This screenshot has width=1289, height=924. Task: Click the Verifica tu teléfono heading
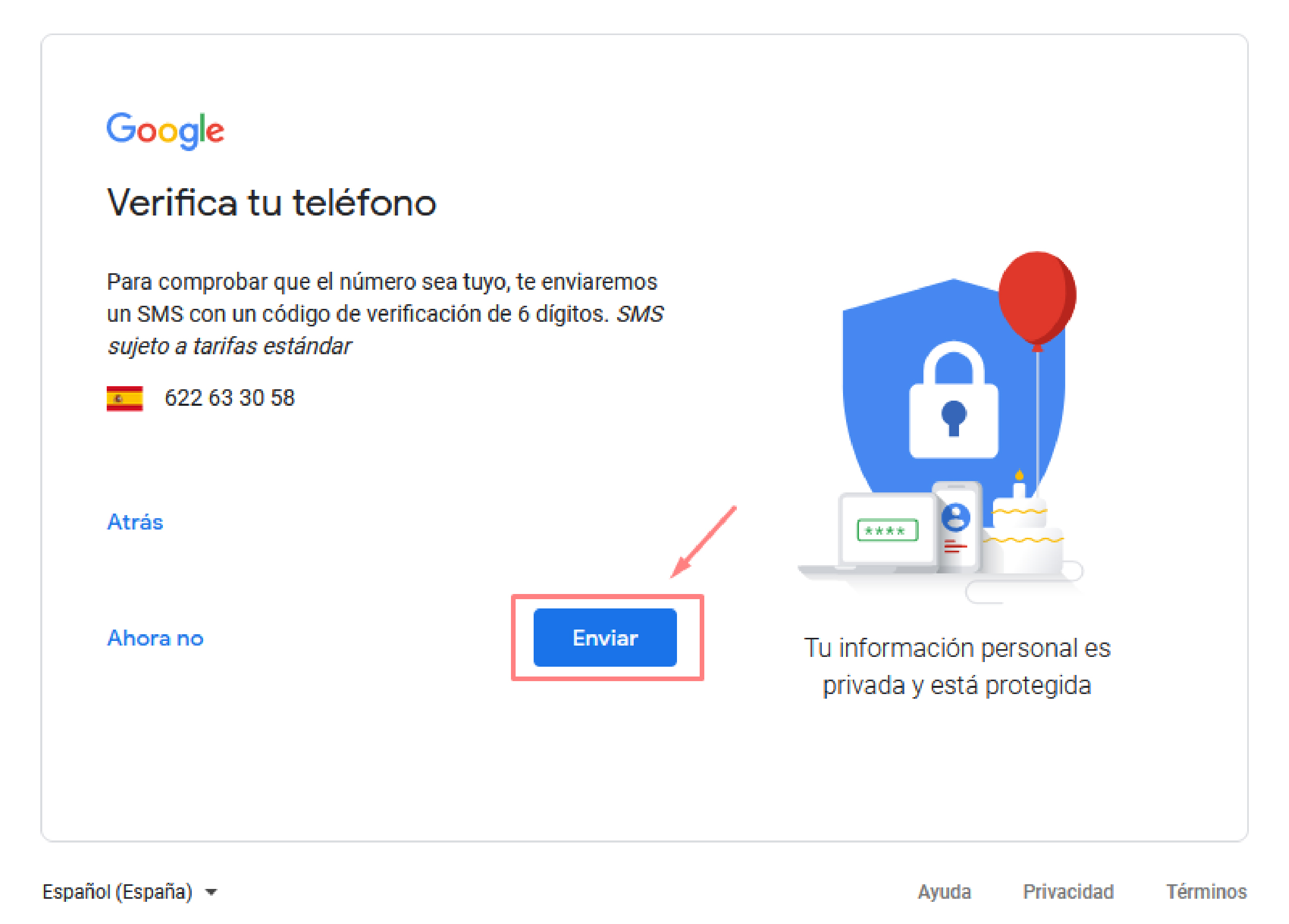(272, 202)
